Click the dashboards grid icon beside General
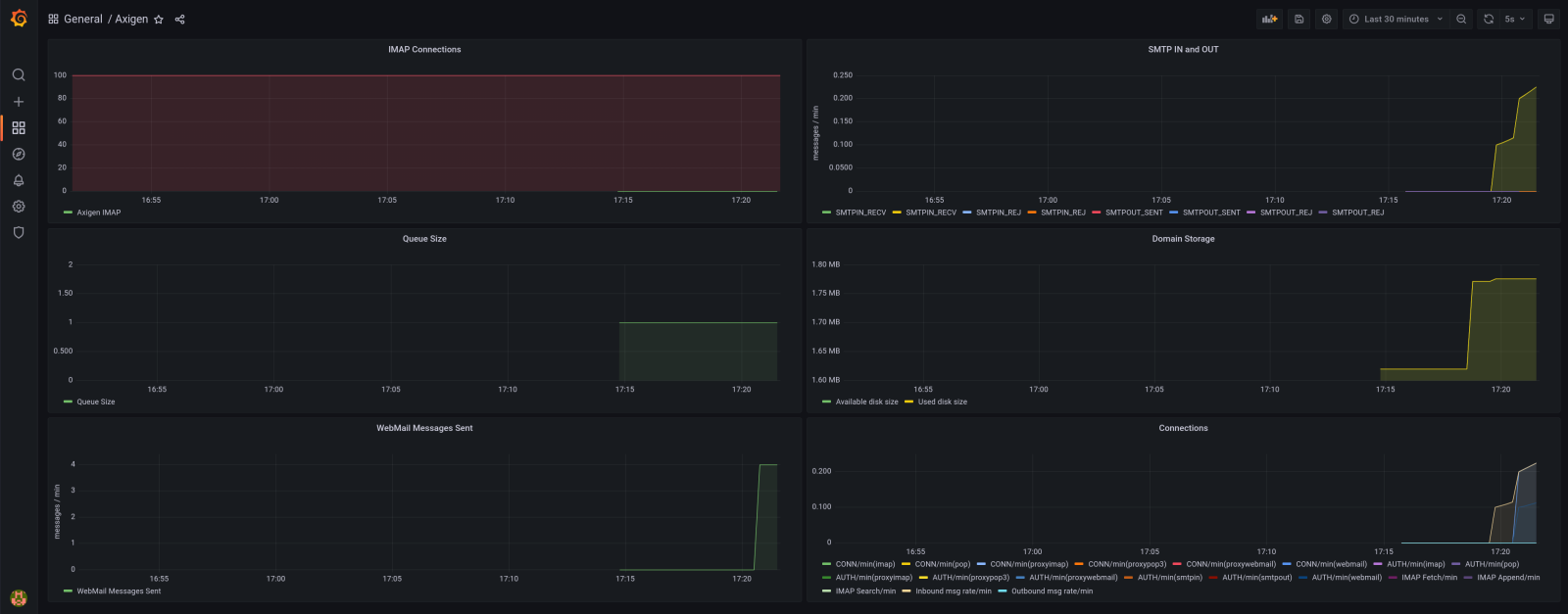The image size is (1568, 614). point(53,20)
